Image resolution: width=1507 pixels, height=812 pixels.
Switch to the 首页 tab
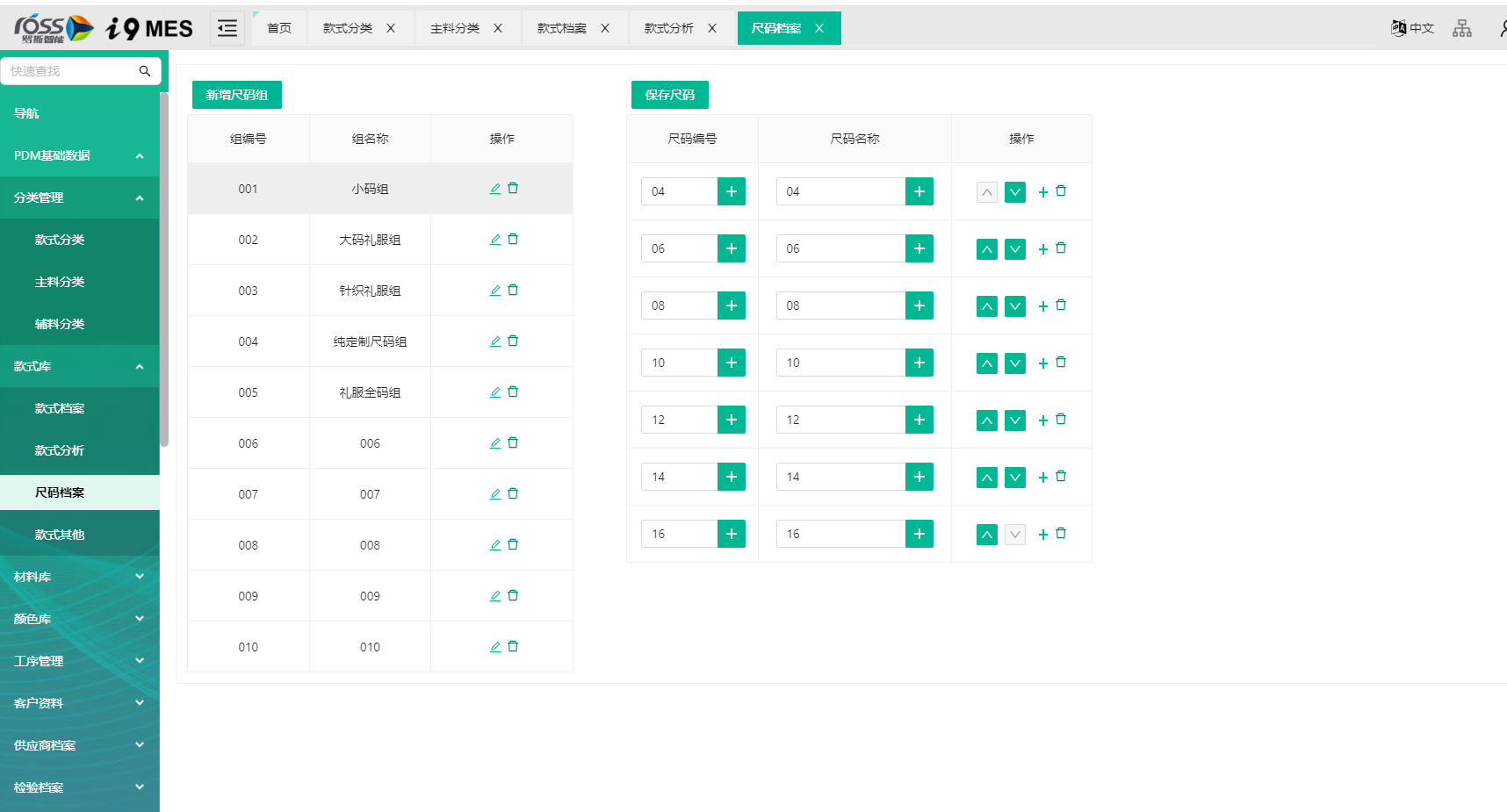pos(279,28)
